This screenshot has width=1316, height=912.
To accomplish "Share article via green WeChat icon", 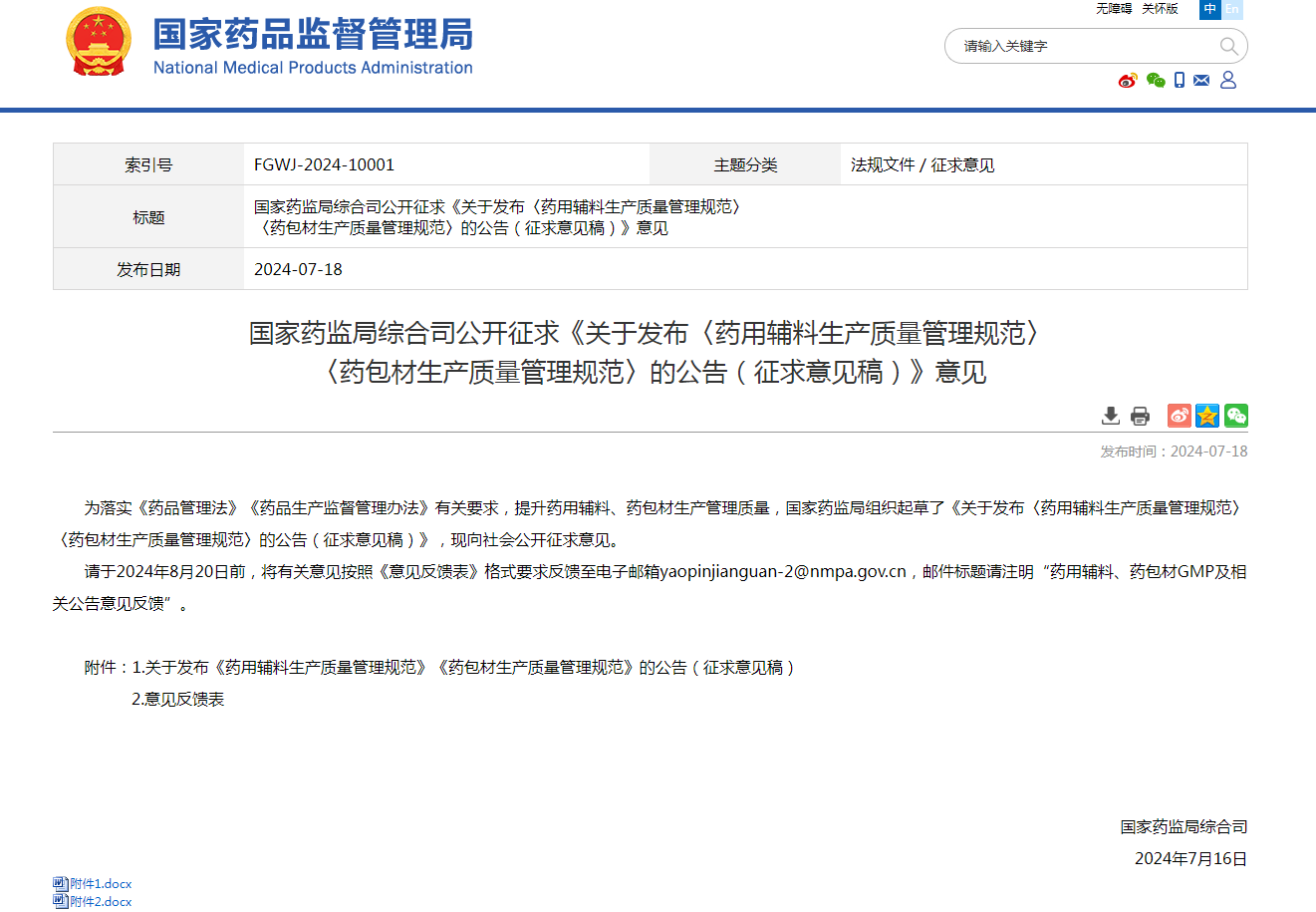I will tap(1236, 416).
